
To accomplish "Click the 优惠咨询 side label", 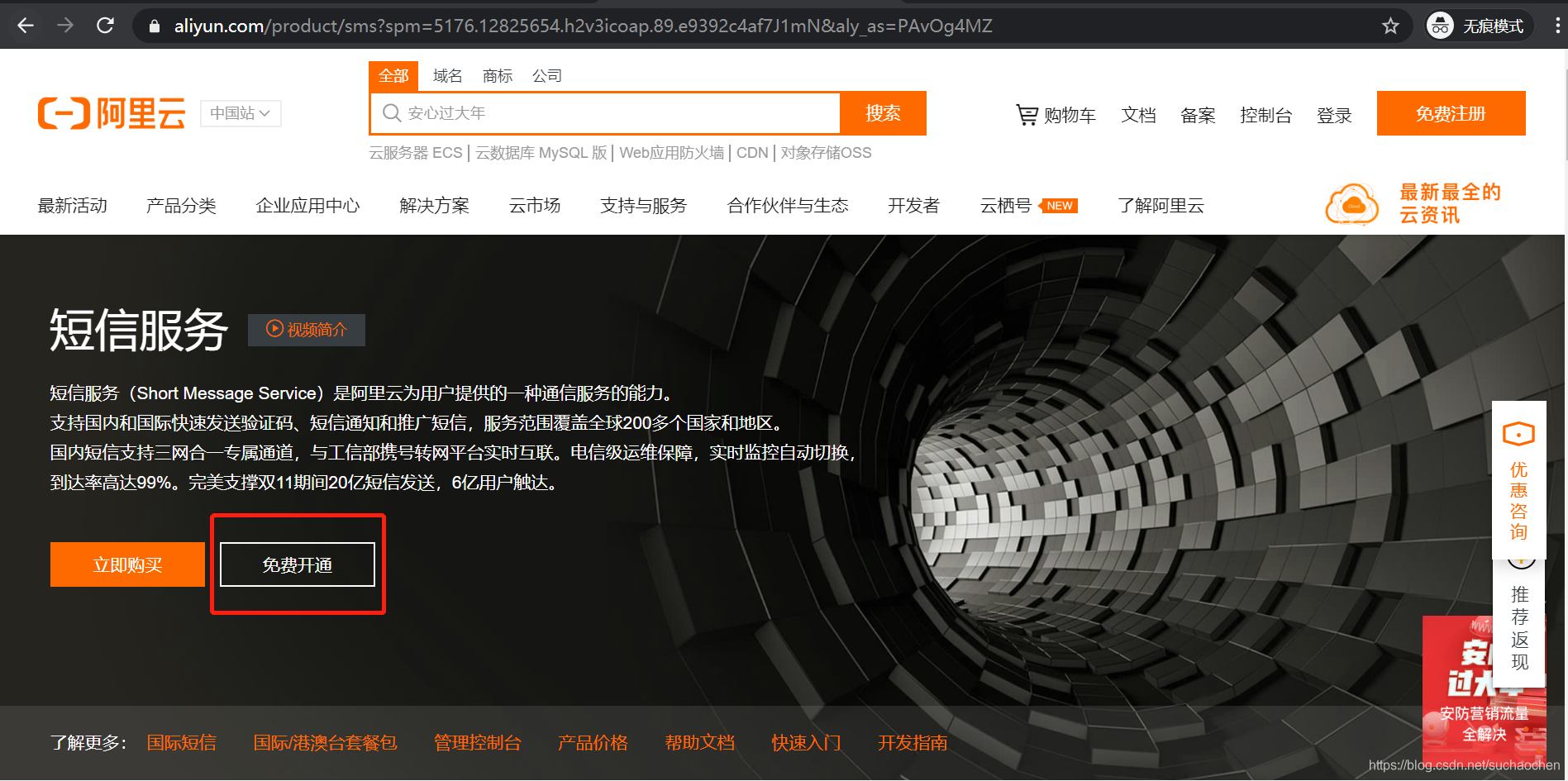I will (1518, 501).
